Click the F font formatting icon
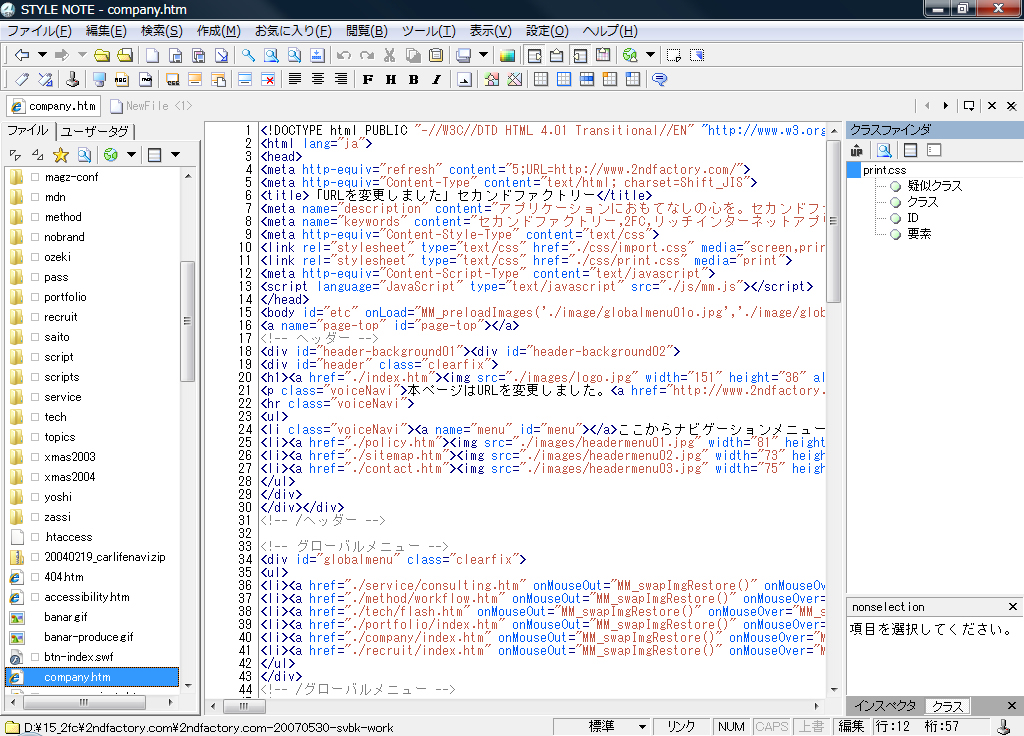Screen dimensions: 1024x736 click(x=368, y=80)
